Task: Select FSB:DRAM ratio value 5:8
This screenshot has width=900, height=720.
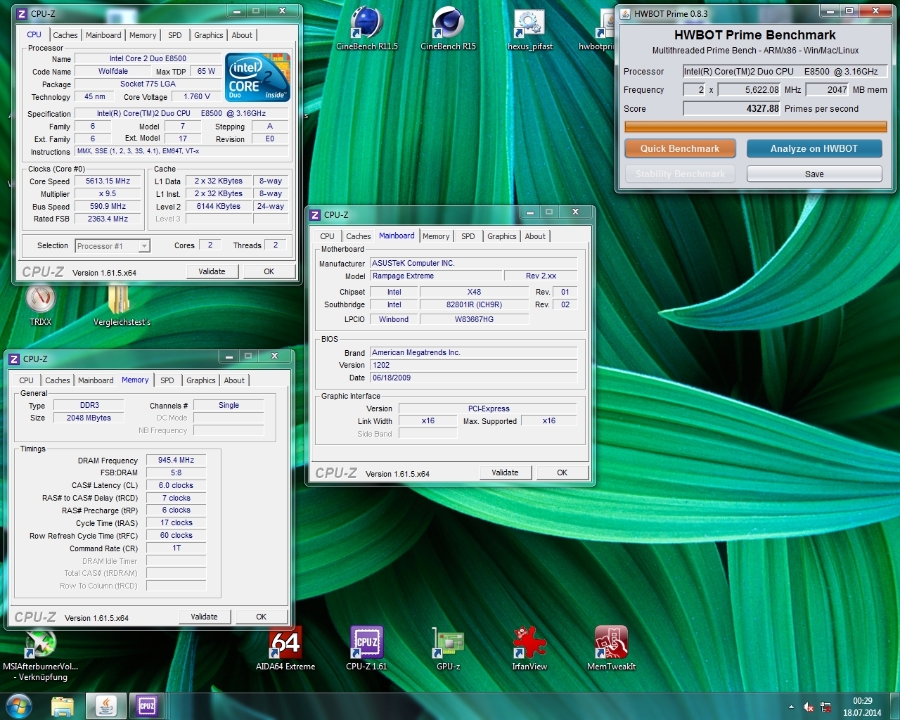Action: click(x=176, y=473)
